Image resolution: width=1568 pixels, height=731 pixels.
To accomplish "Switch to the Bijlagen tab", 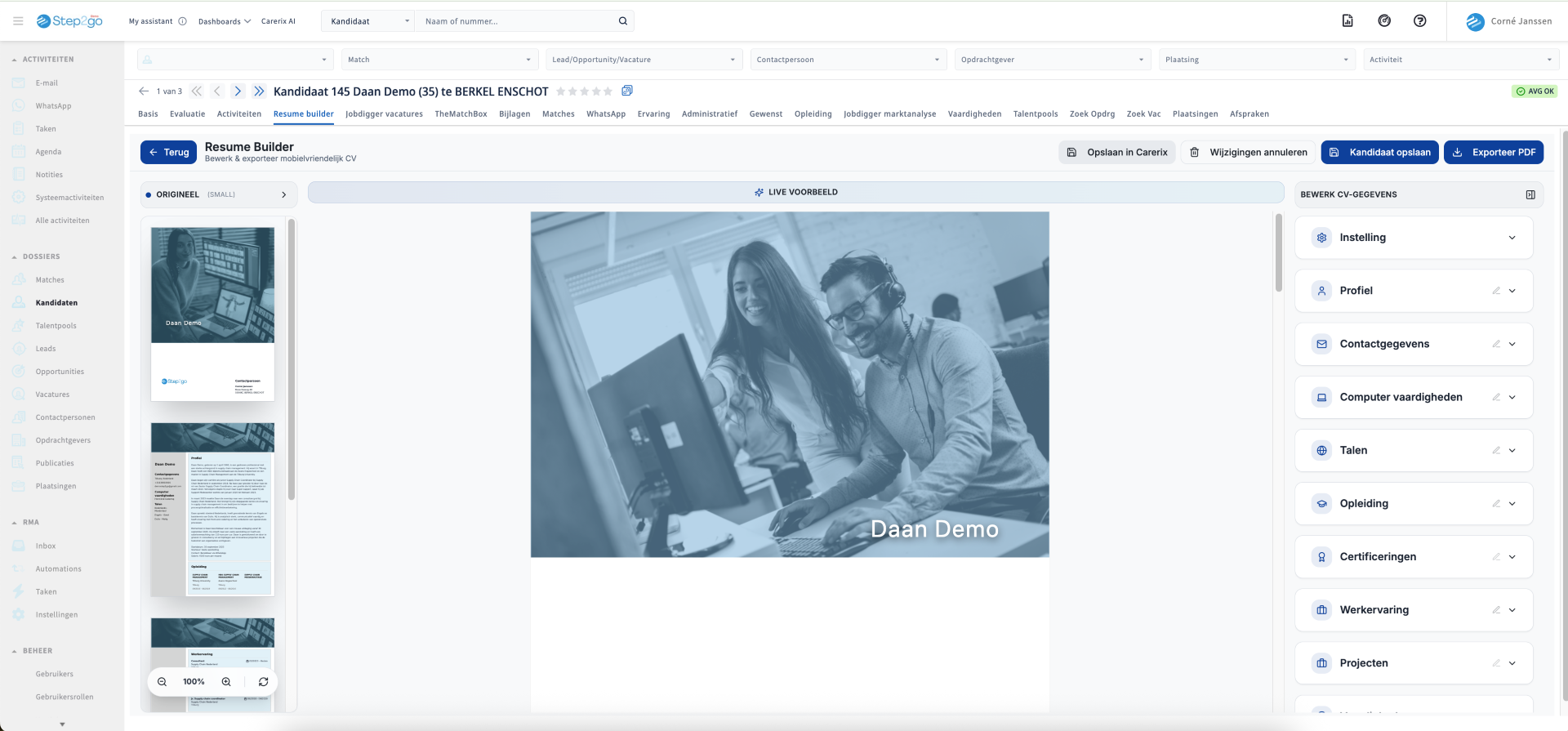I will coord(514,114).
